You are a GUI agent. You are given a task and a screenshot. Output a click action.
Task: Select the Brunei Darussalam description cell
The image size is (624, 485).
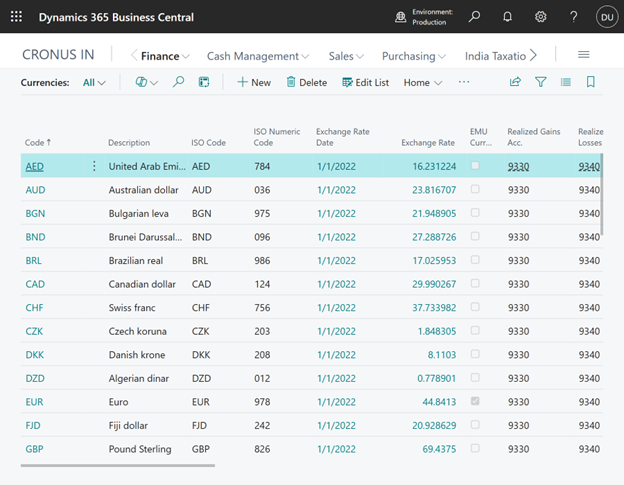(x=145, y=237)
